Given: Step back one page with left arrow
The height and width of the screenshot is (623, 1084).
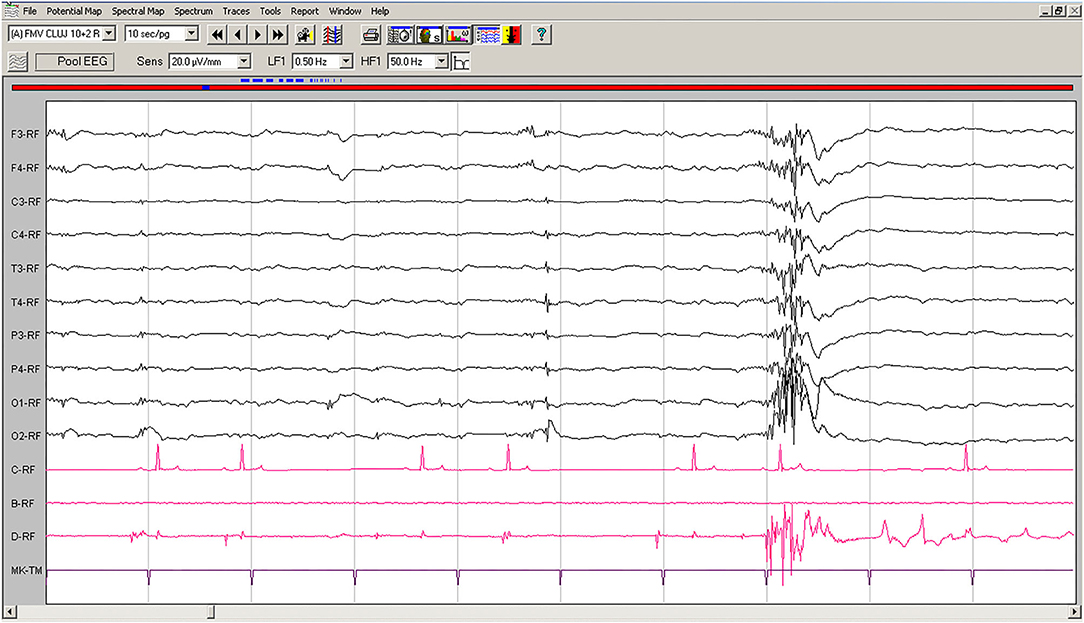Looking at the screenshot, I should coord(238,35).
